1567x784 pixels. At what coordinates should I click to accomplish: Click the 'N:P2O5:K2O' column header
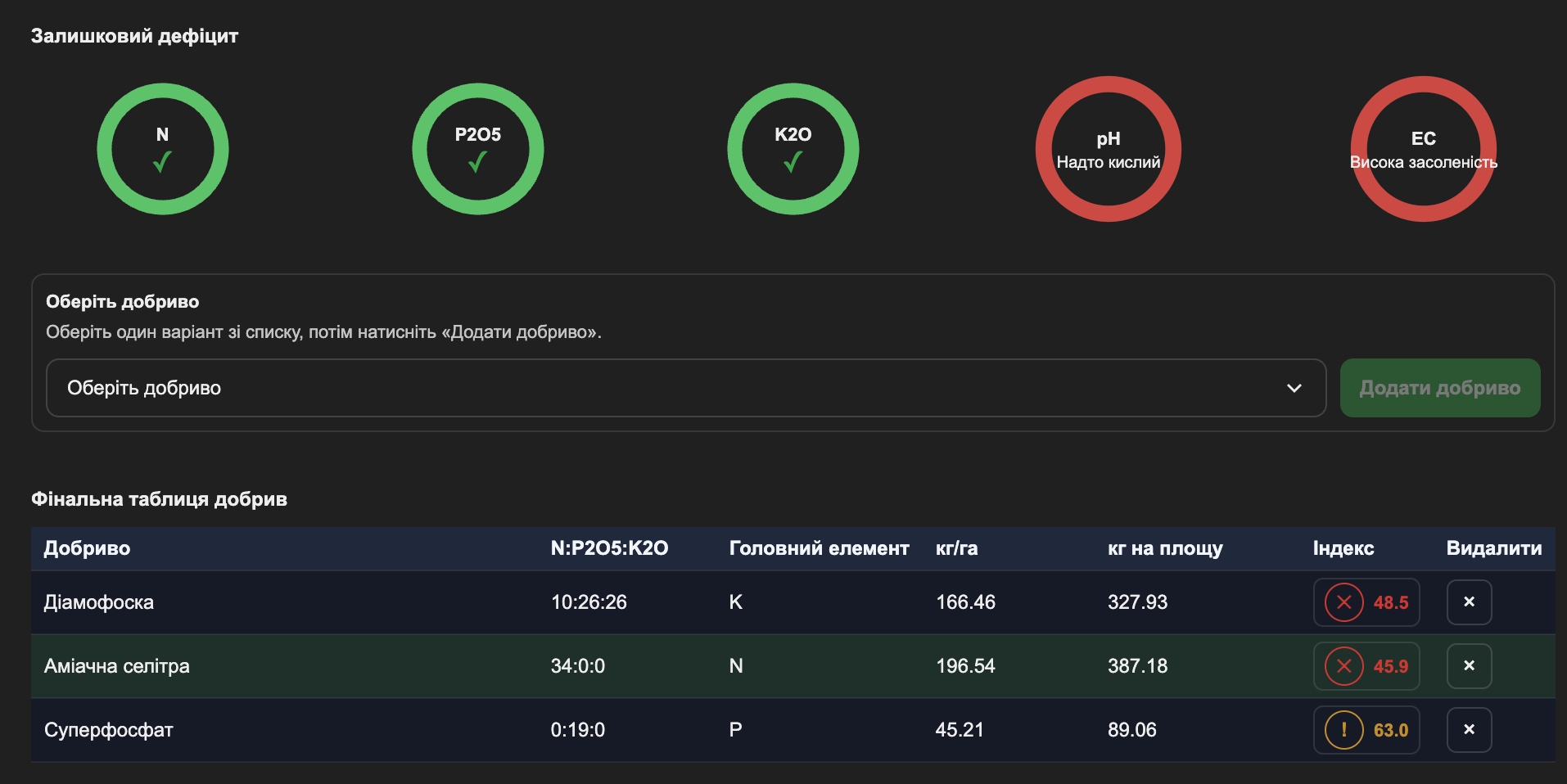click(x=609, y=548)
